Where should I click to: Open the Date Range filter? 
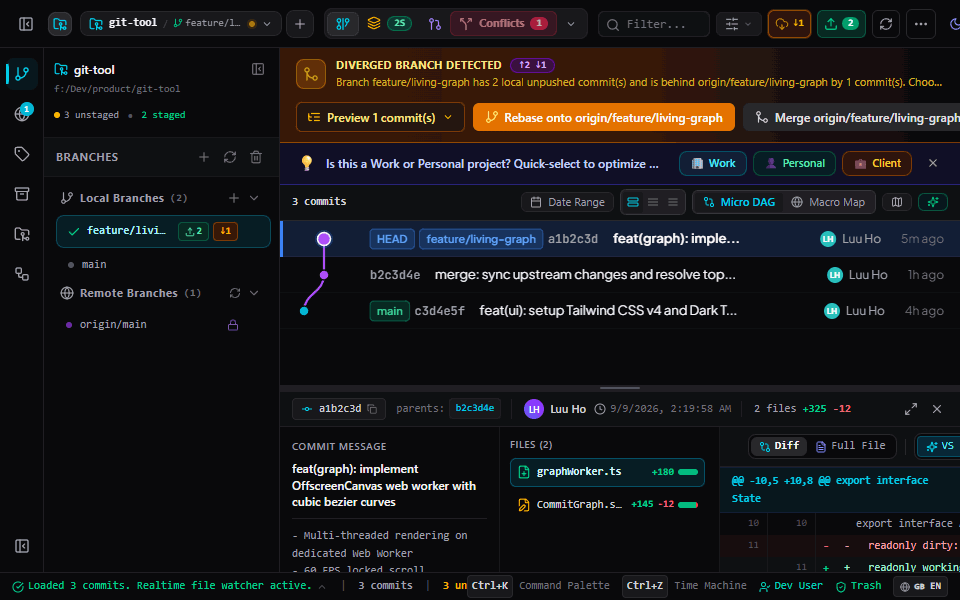(568, 202)
